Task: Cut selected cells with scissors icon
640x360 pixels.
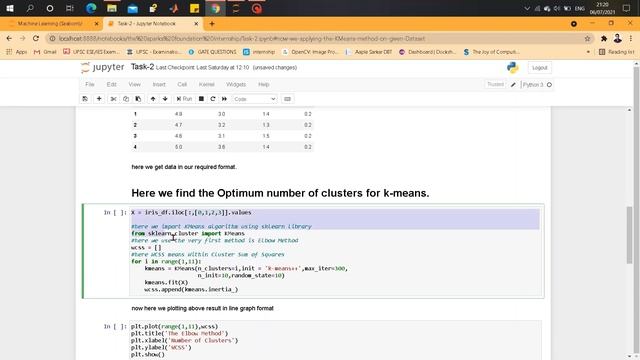Action: coord(113,99)
